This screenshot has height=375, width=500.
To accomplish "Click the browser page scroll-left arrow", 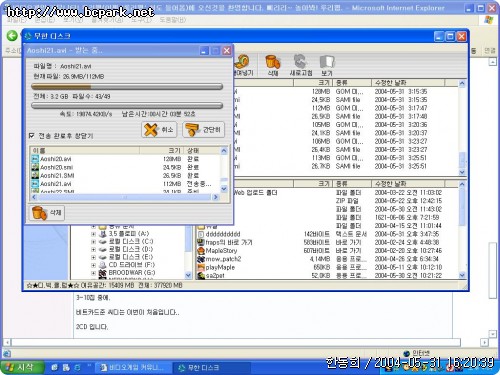I will (x=7, y=342).
